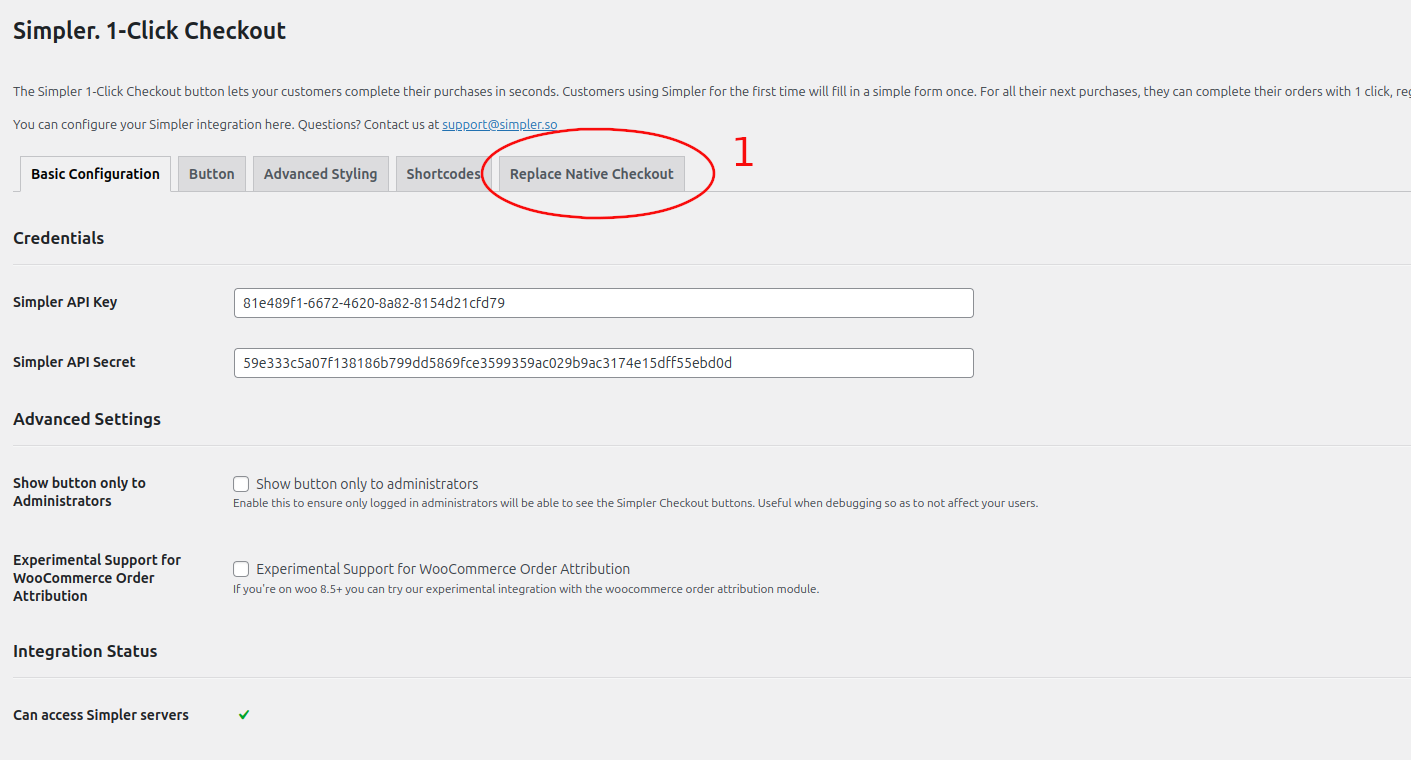The image size is (1411, 760).
Task: Click the Experimental Support row label on the left
Action: [97, 578]
